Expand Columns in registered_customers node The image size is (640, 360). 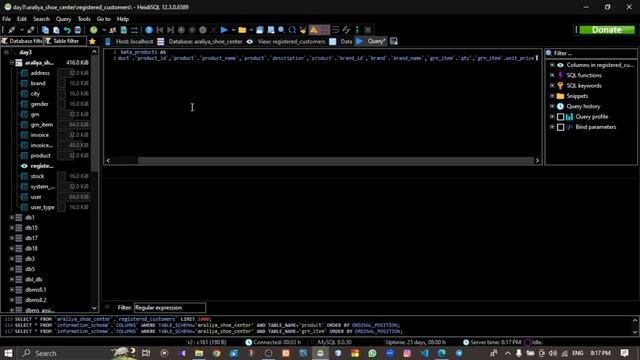tap(552, 65)
